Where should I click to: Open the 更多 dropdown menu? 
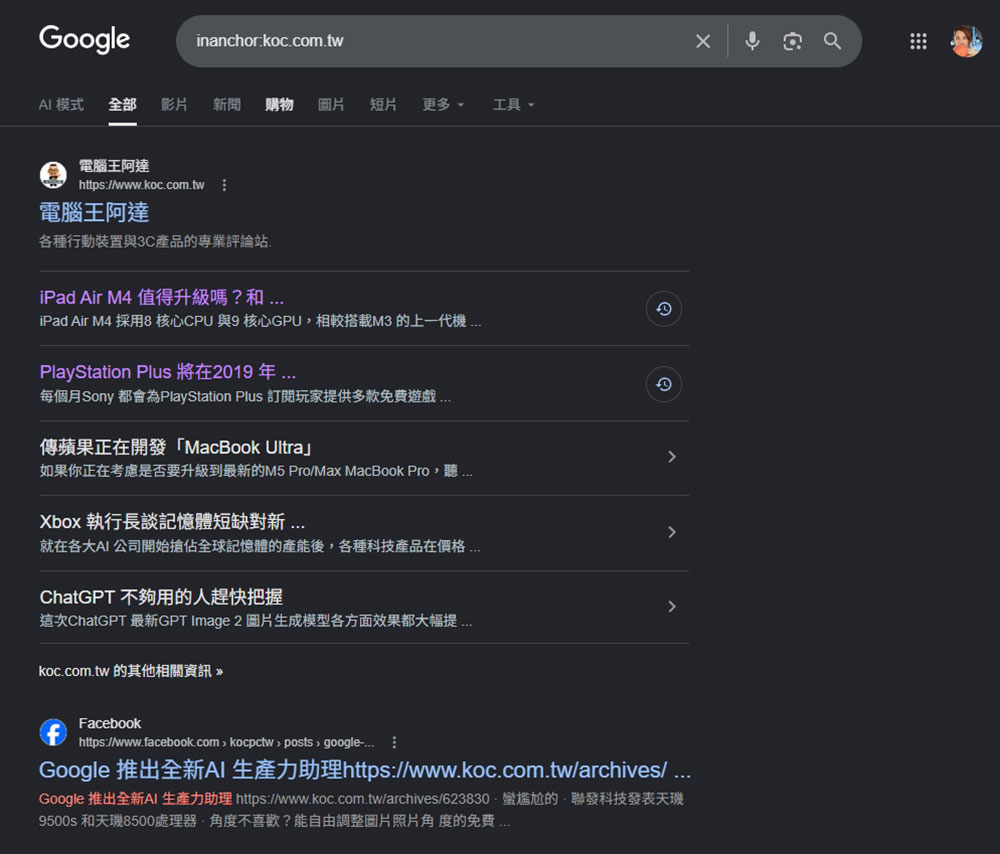[x=443, y=105]
